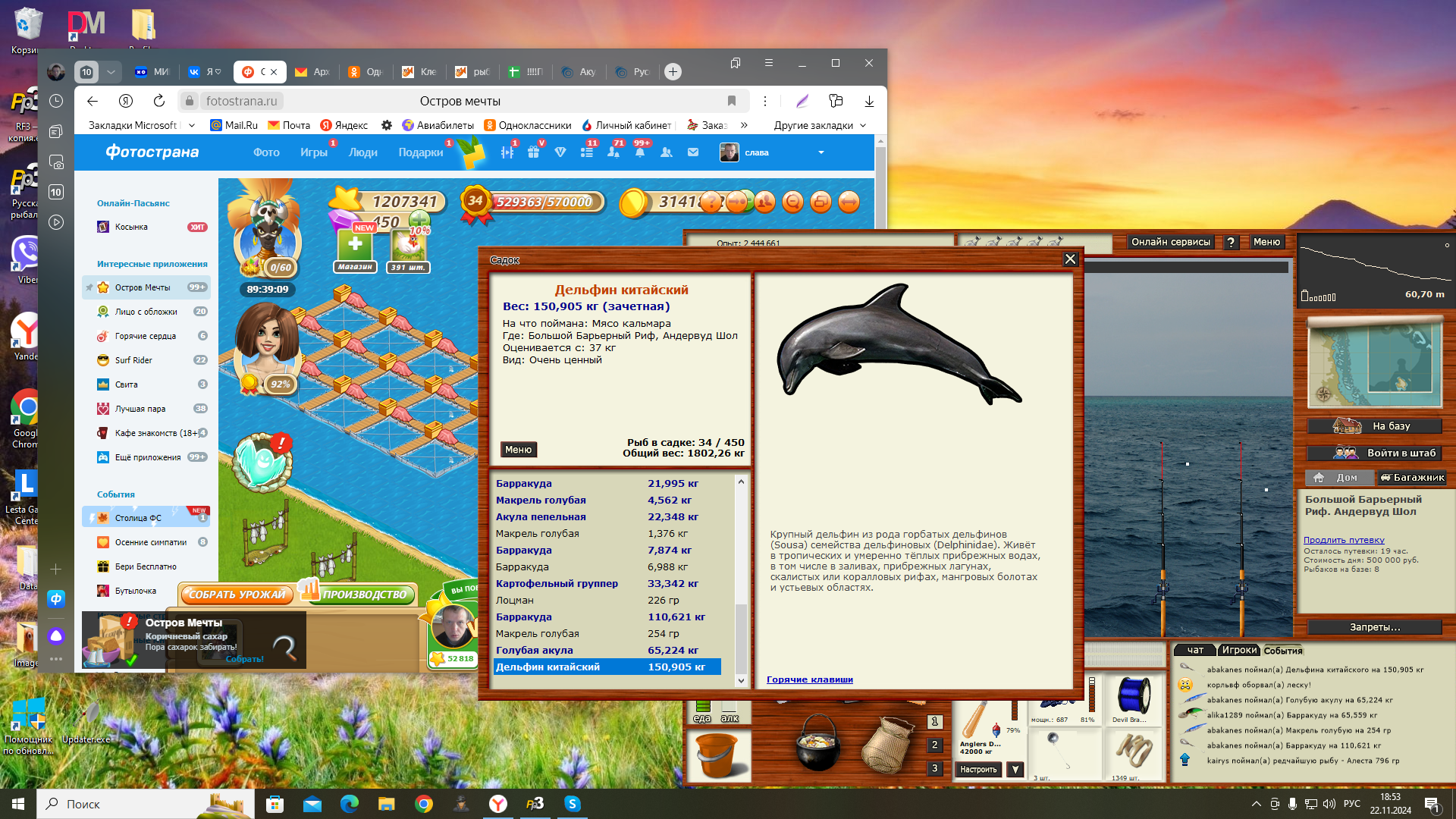Image resolution: width=1456 pixels, height=819 pixels.
Task: Select tackle slot 1
Action: (x=935, y=722)
